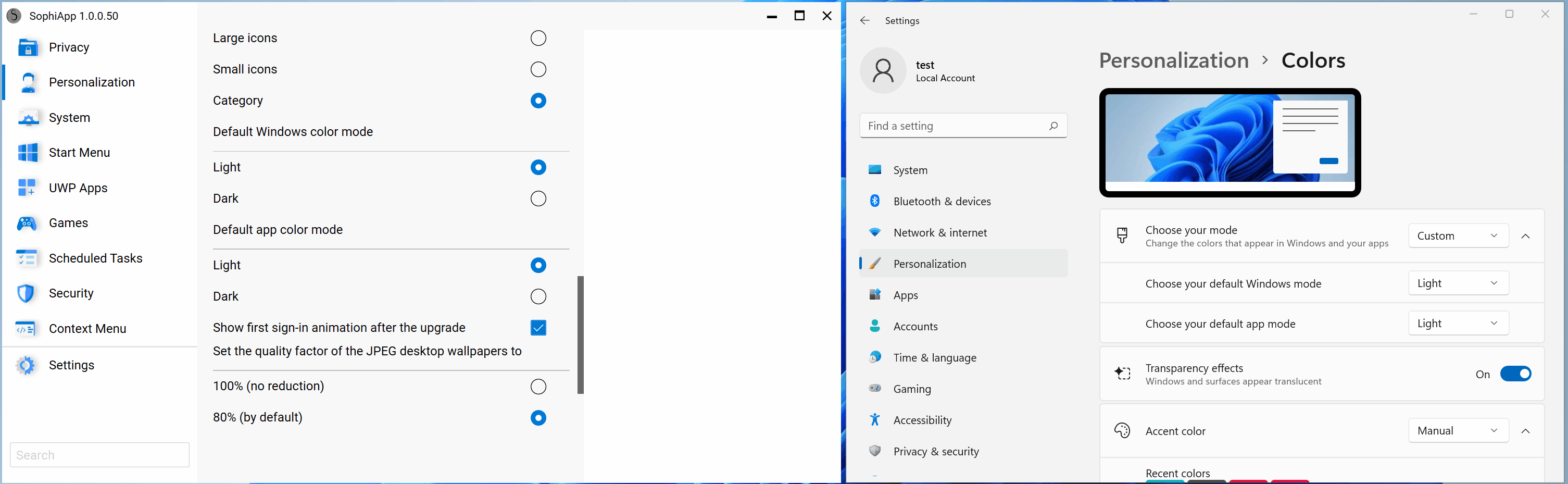The width and height of the screenshot is (1568, 484).
Task: Open the default app mode dropdown
Action: [x=1458, y=324]
